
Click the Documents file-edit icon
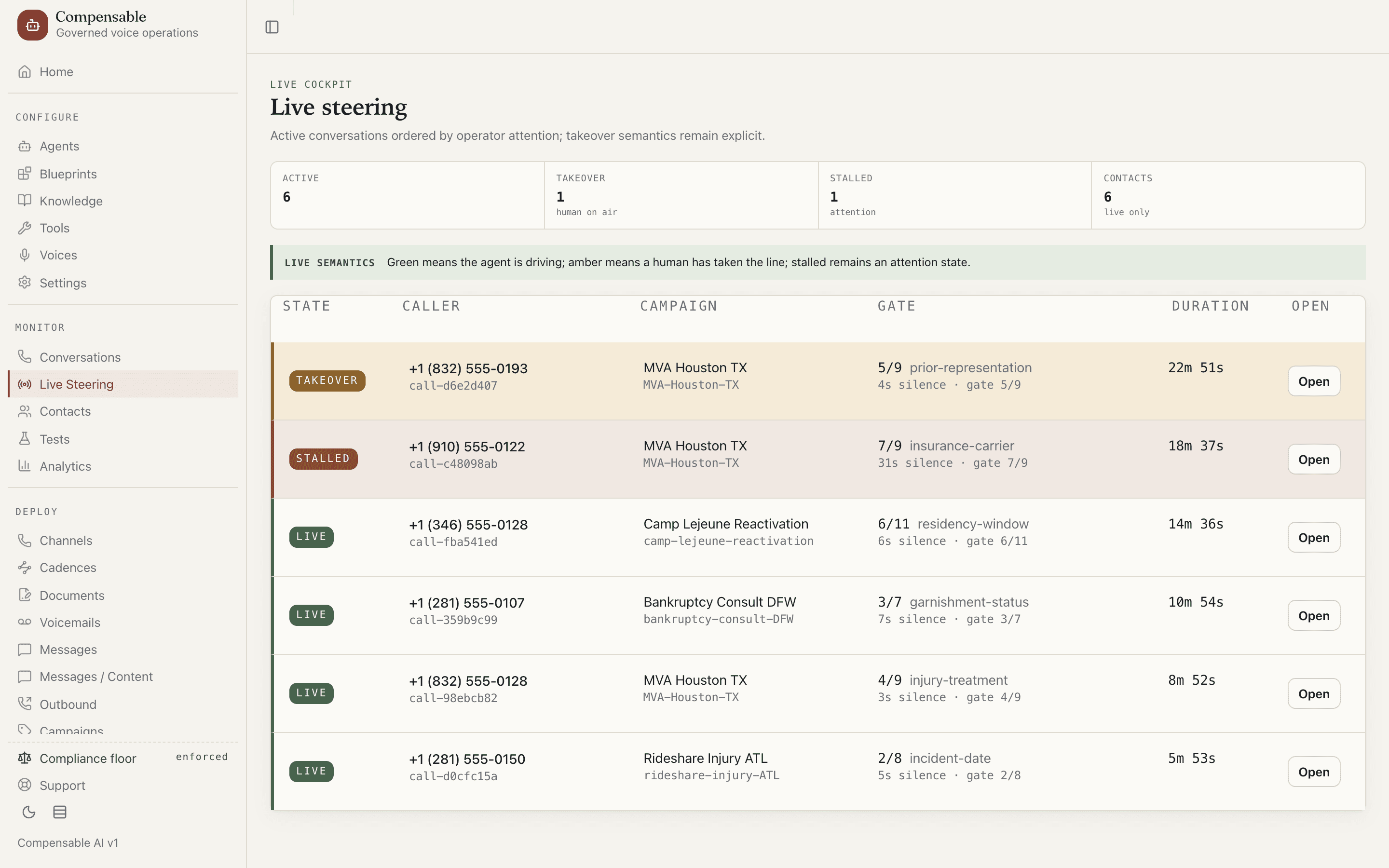pos(25,596)
